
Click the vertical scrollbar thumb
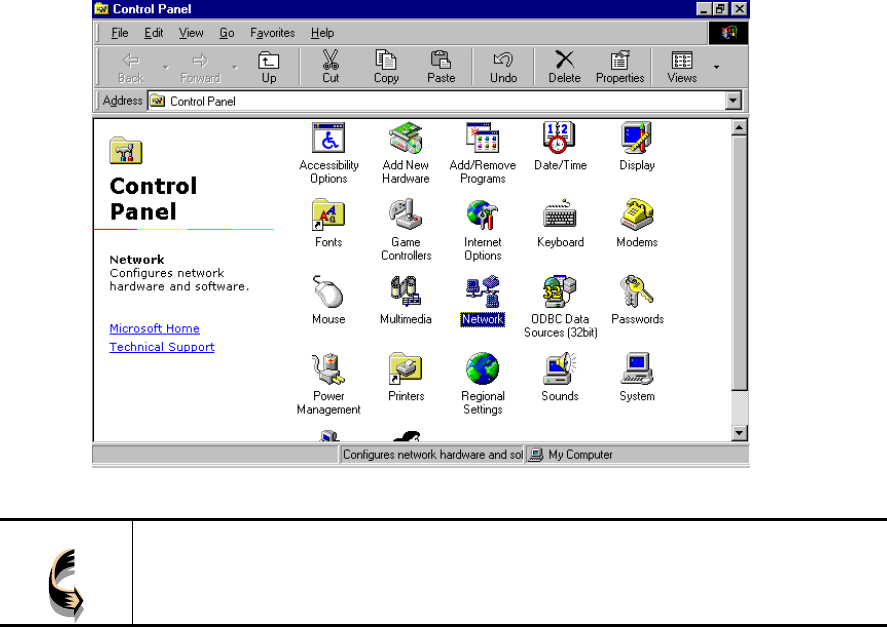739,263
